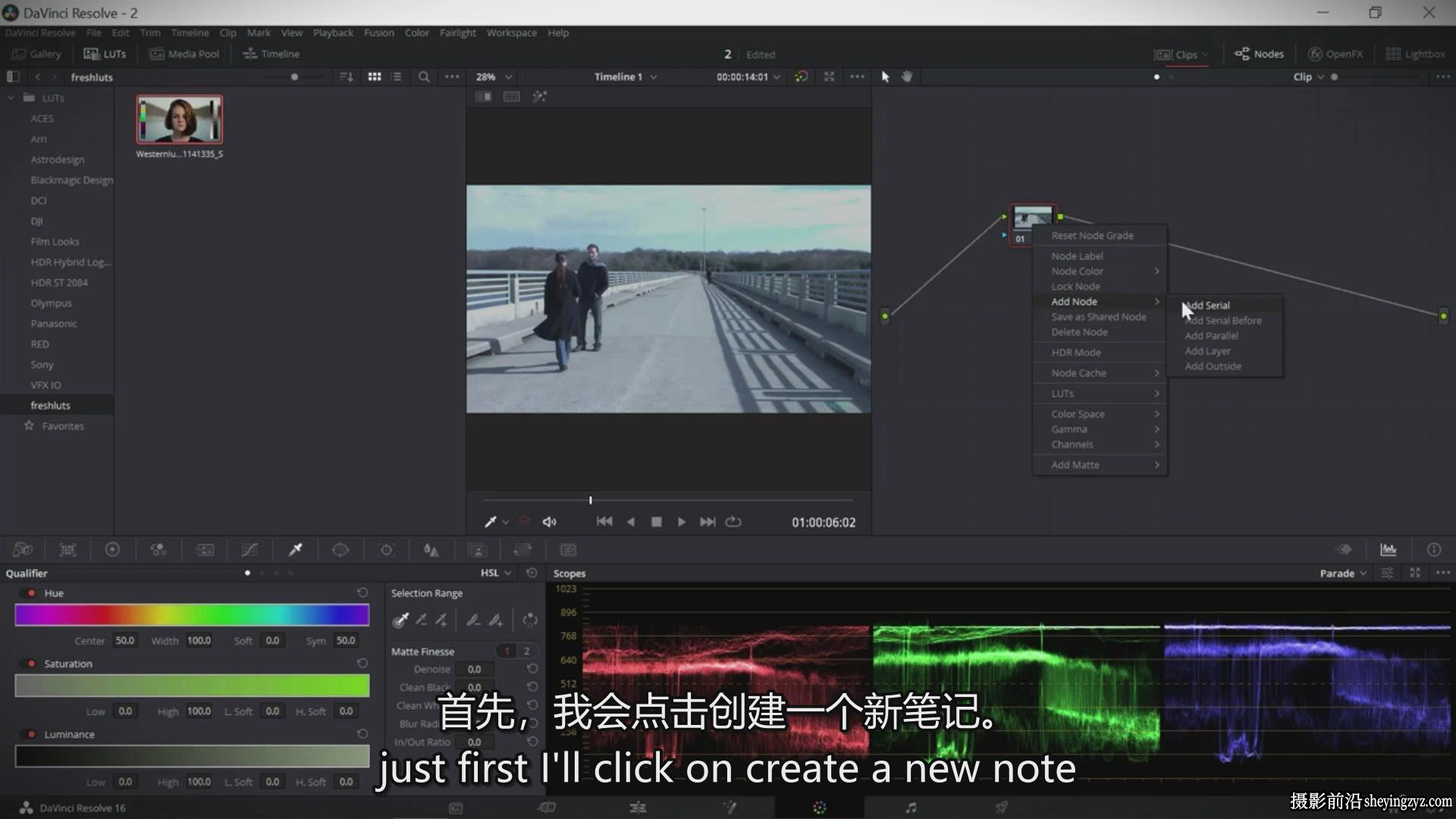Screen dimensions: 1456x819
Task: Open the Playback menu
Action: tap(333, 33)
